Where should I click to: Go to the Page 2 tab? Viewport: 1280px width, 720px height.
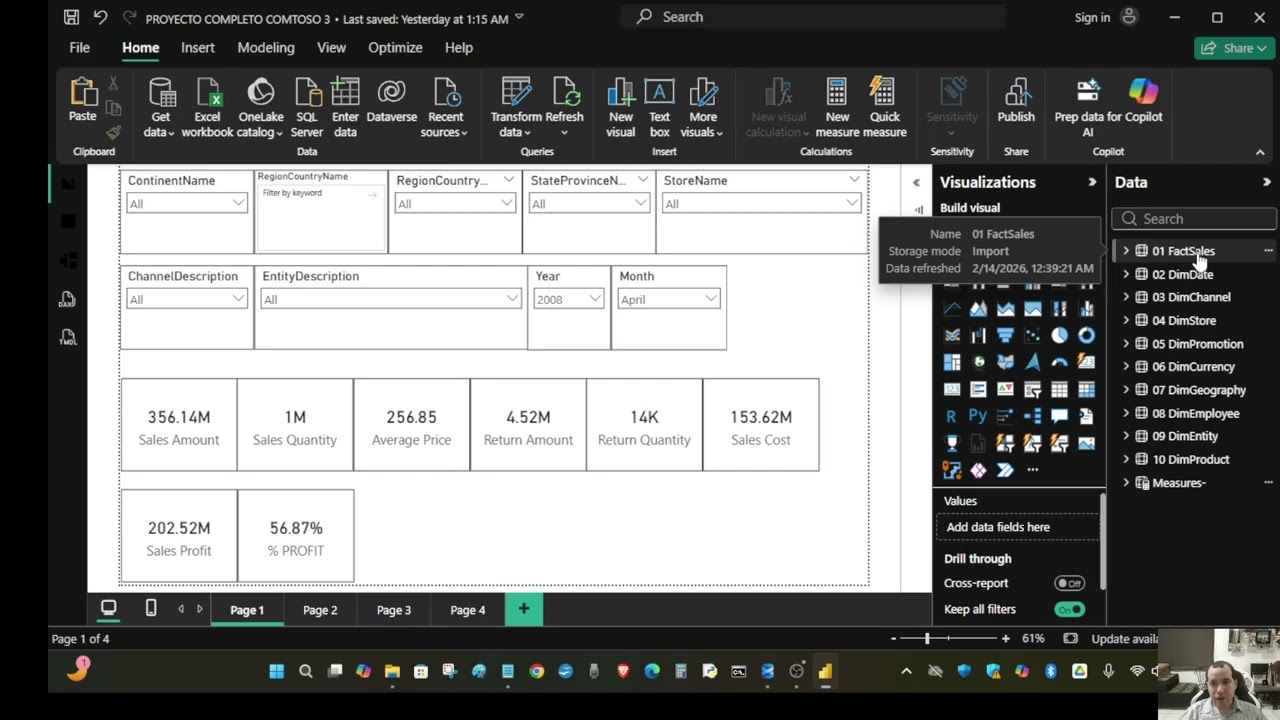(320, 610)
